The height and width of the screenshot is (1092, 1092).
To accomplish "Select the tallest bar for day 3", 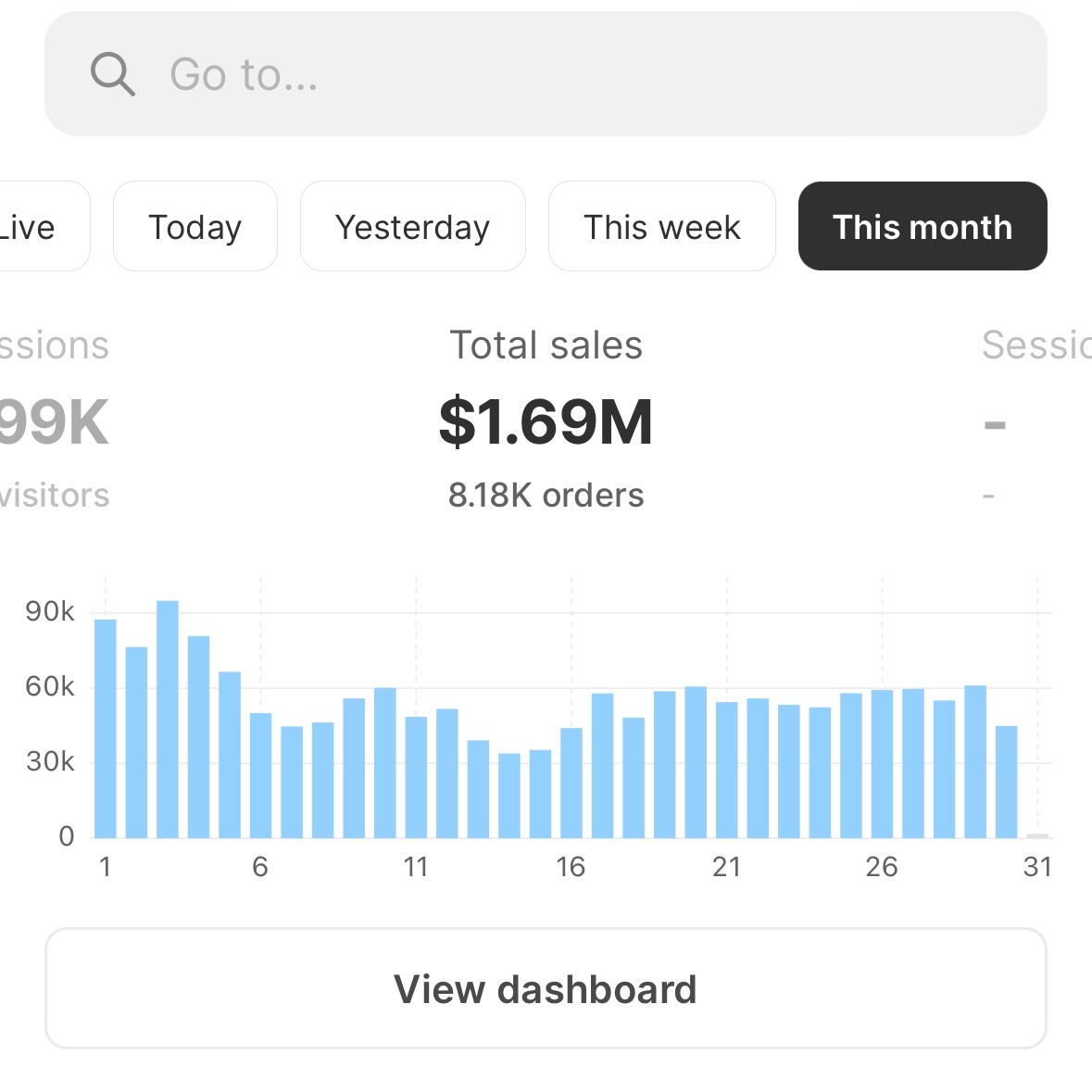I will [167, 722].
